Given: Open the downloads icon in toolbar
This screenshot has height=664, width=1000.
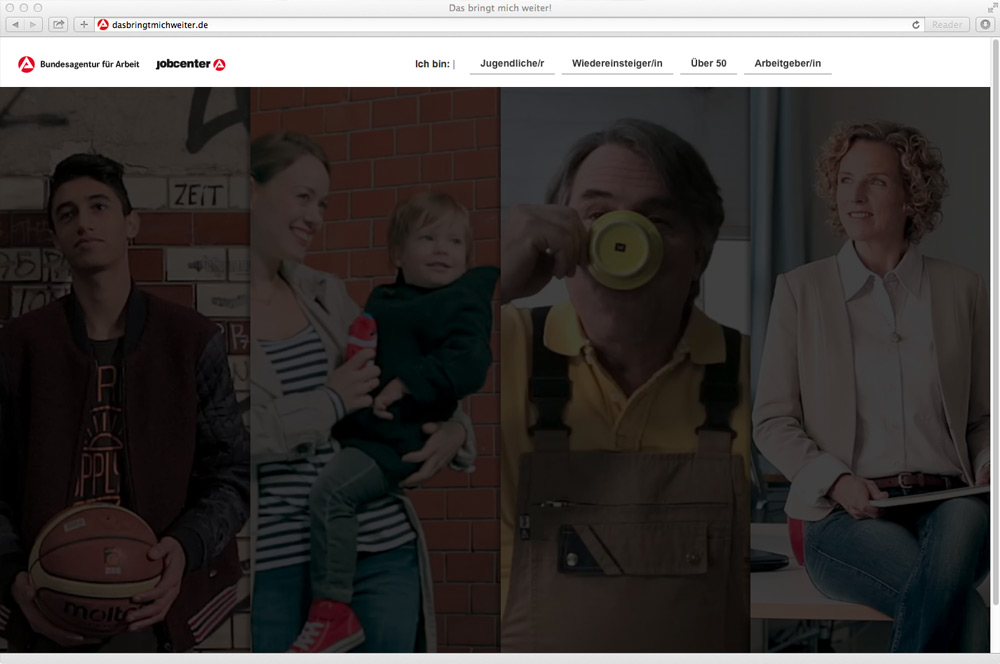Looking at the screenshot, I should pos(983,24).
